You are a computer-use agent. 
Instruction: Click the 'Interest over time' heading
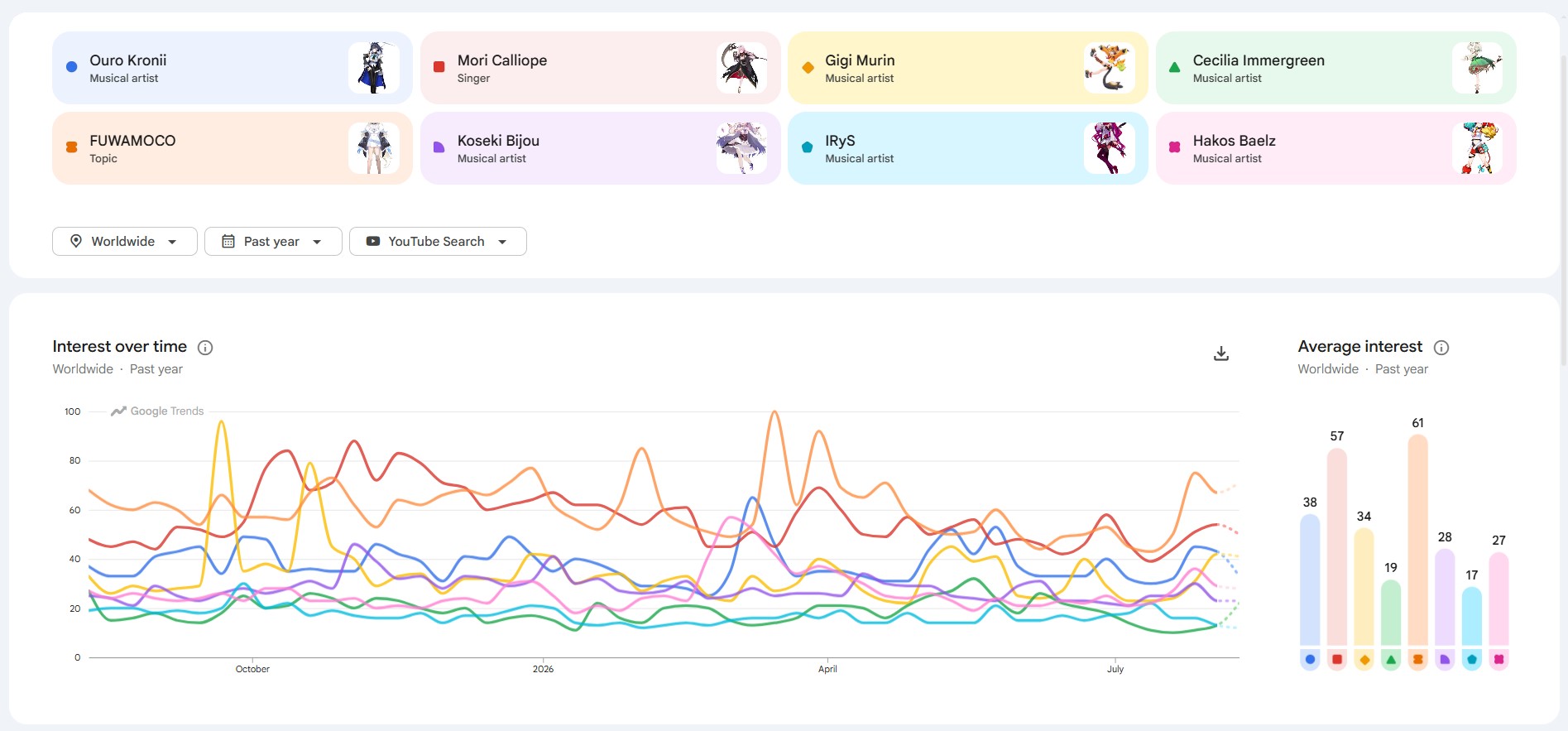click(x=120, y=346)
